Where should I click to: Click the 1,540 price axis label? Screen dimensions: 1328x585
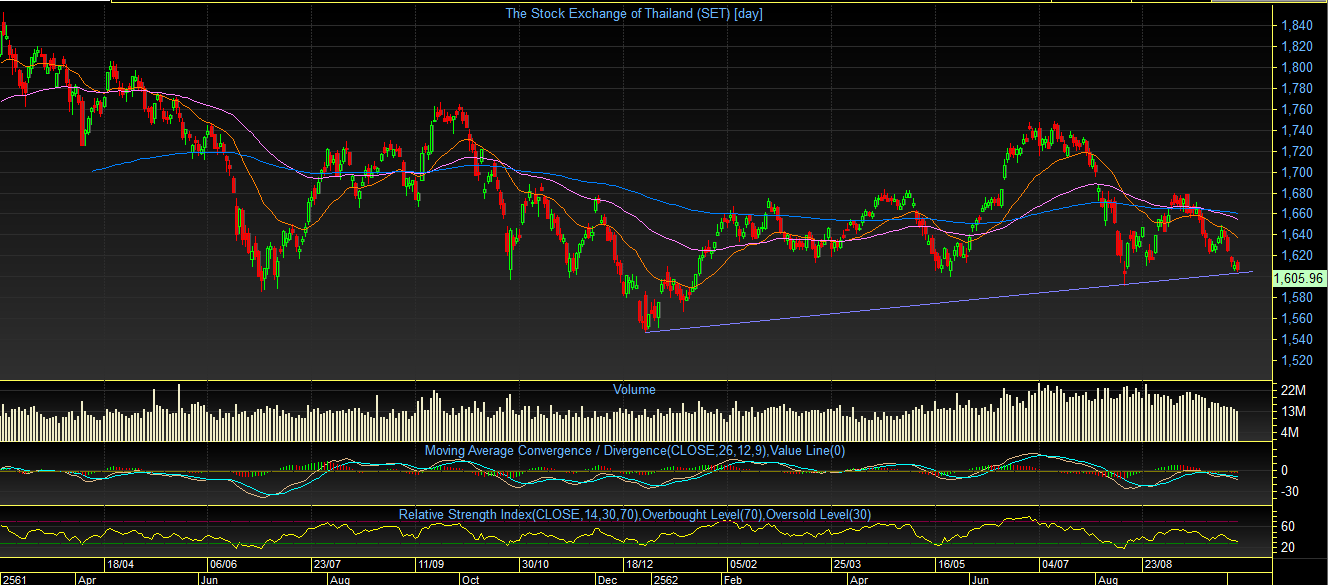pos(1296,339)
